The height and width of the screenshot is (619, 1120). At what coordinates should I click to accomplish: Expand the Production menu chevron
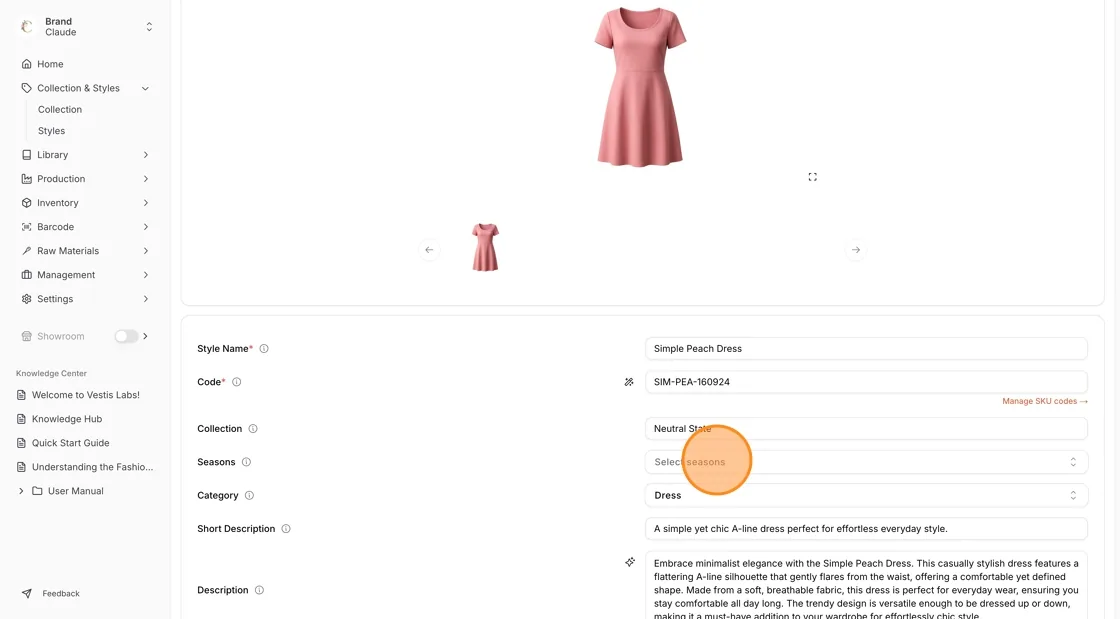[145, 179]
